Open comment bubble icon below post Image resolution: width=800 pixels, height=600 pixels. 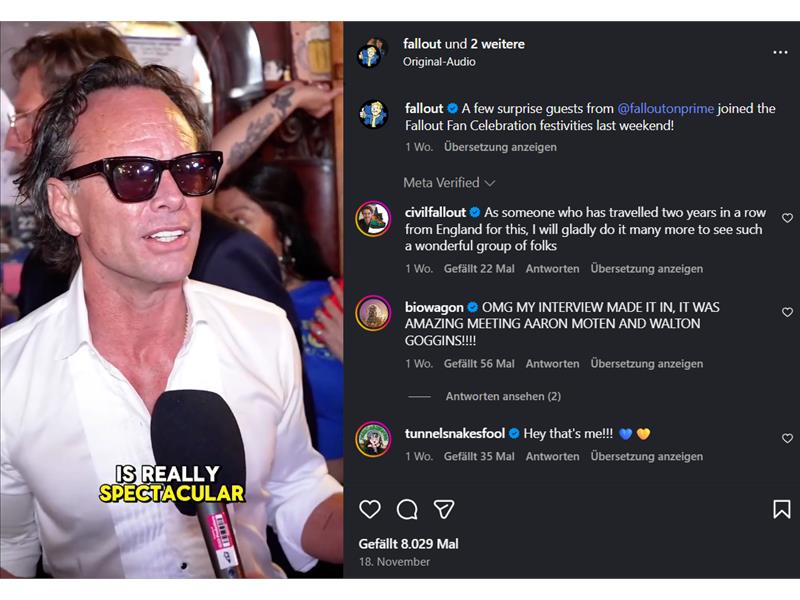[407, 510]
